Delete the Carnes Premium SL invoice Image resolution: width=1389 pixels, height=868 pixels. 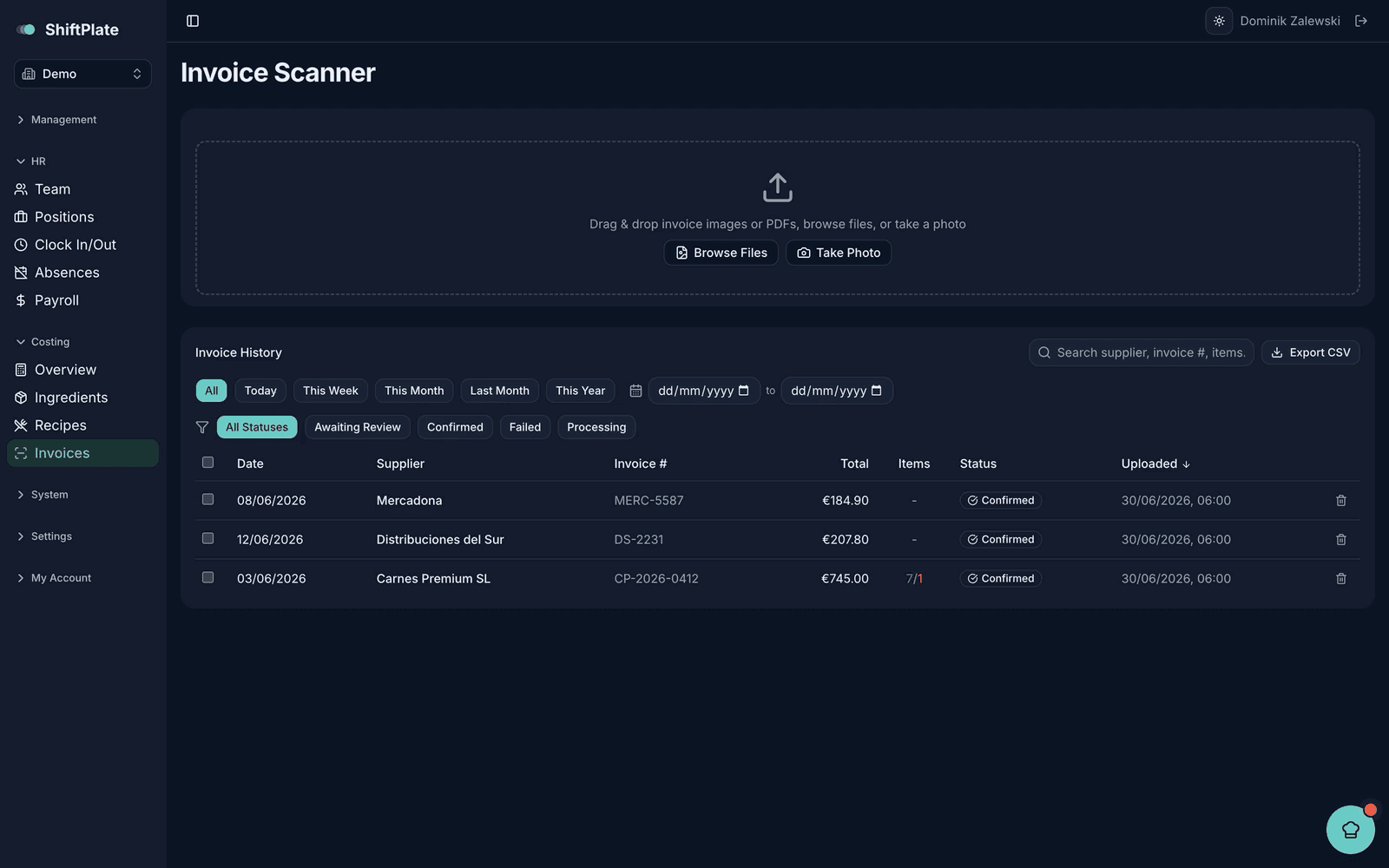pyautogui.click(x=1340, y=579)
